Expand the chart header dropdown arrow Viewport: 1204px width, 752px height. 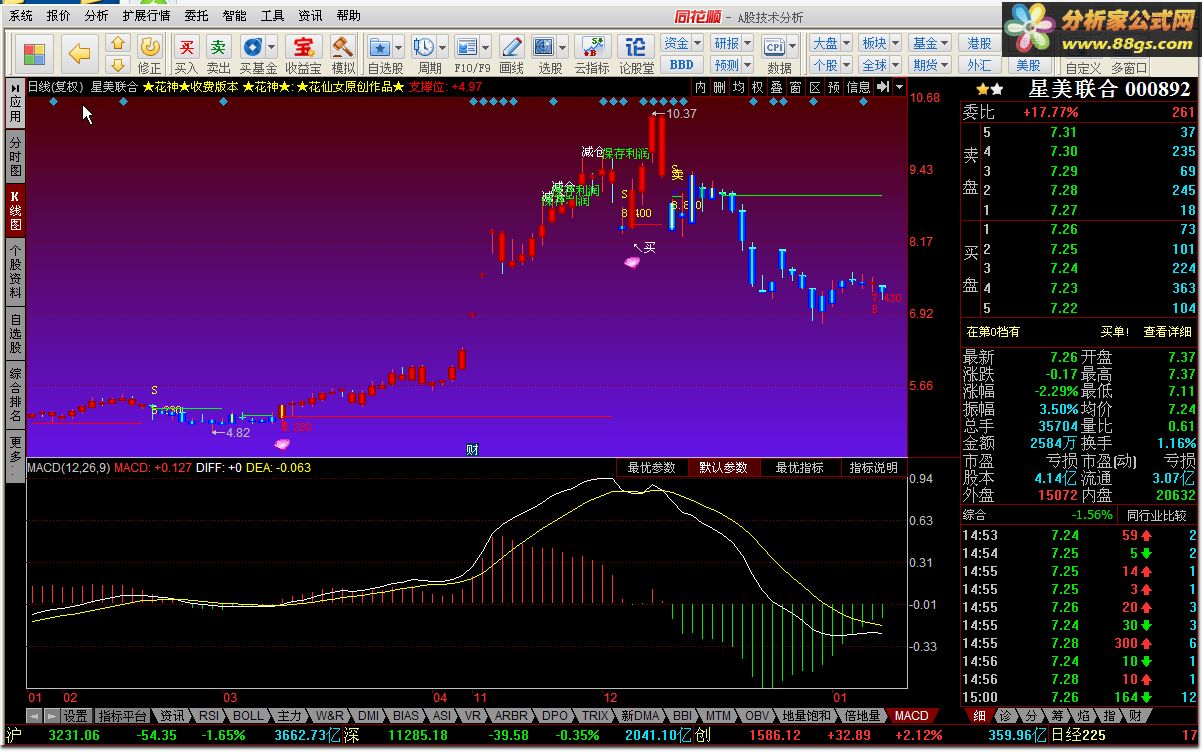[899, 87]
